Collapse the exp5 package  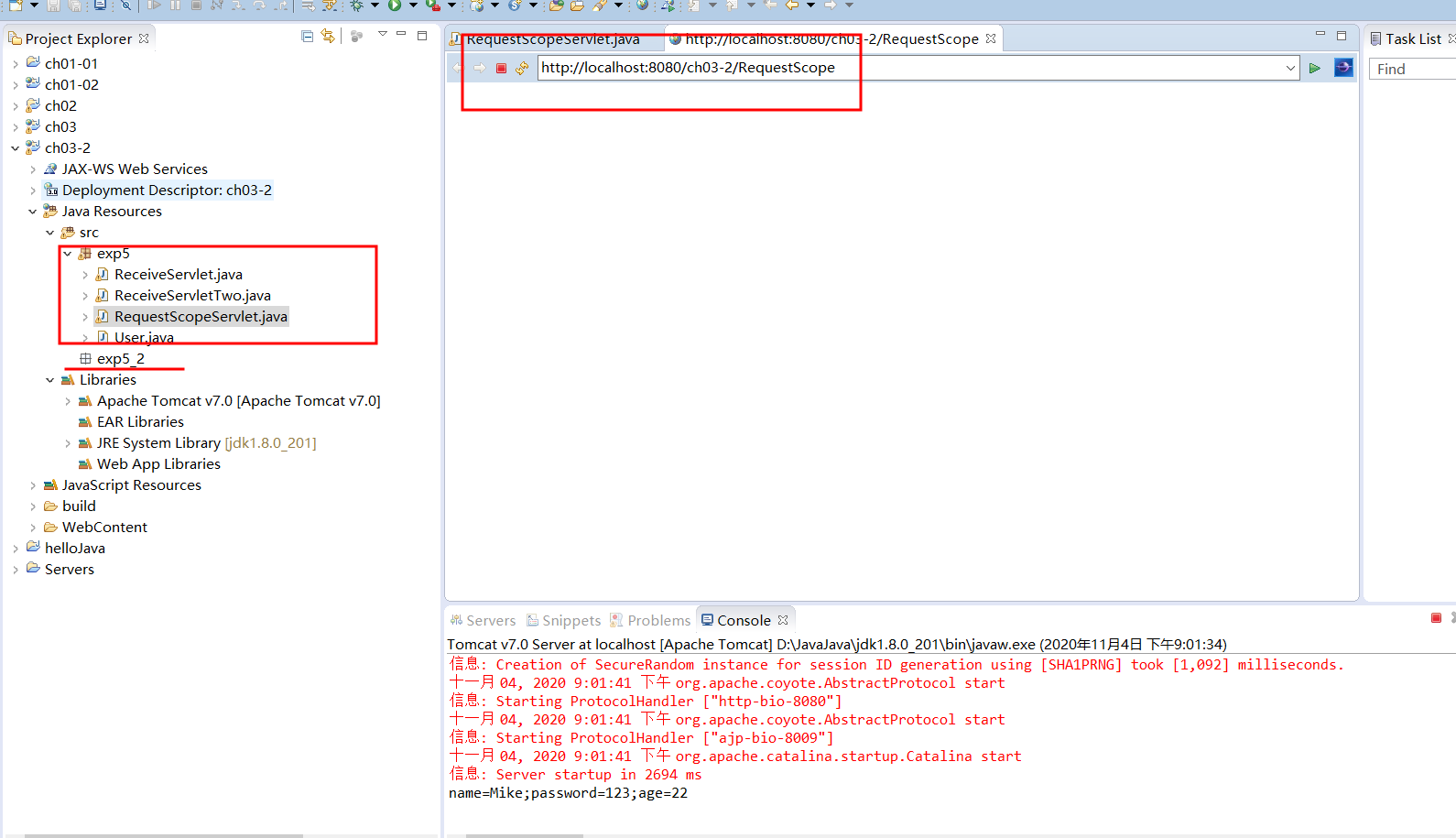point(68,254)
